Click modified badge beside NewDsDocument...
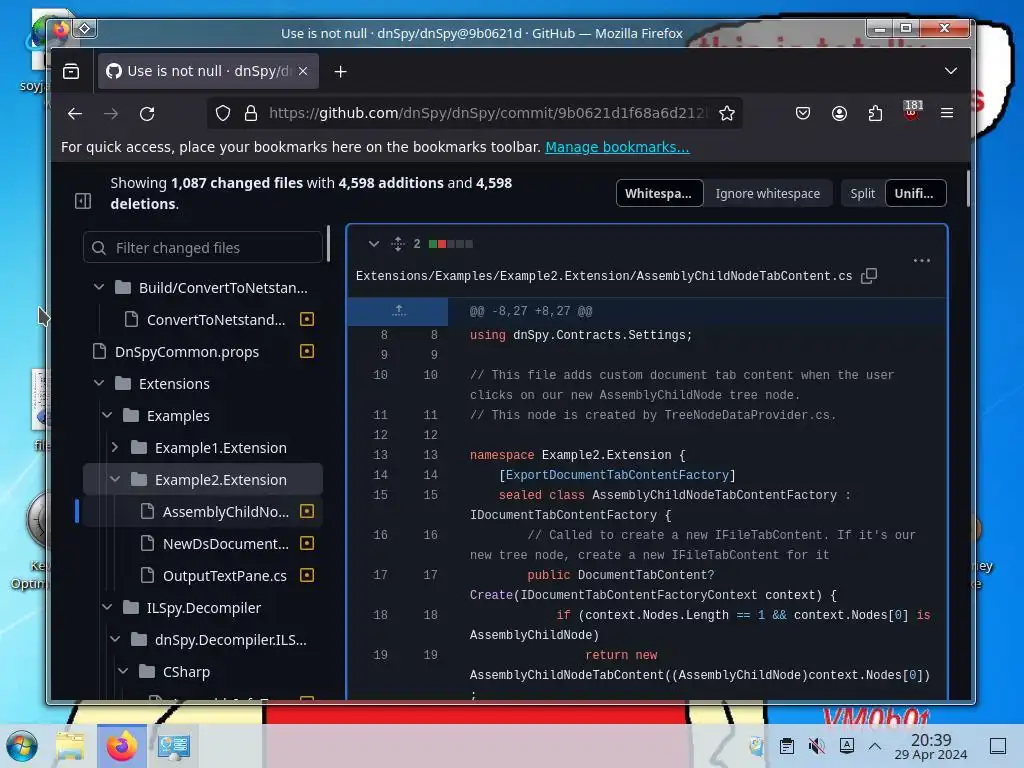This screenshot has height=768, width=1024. (306, 543)
